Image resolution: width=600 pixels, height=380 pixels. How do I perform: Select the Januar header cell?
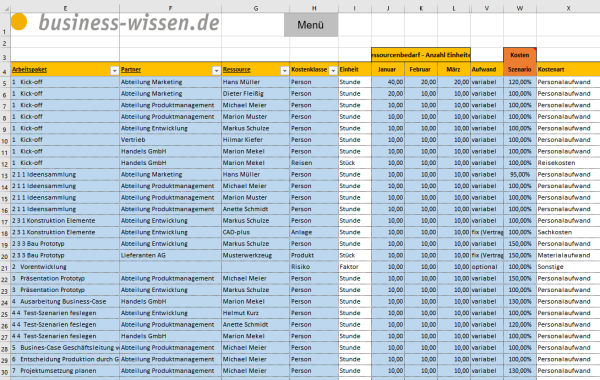pyautogui.click(x=388, y=69)
